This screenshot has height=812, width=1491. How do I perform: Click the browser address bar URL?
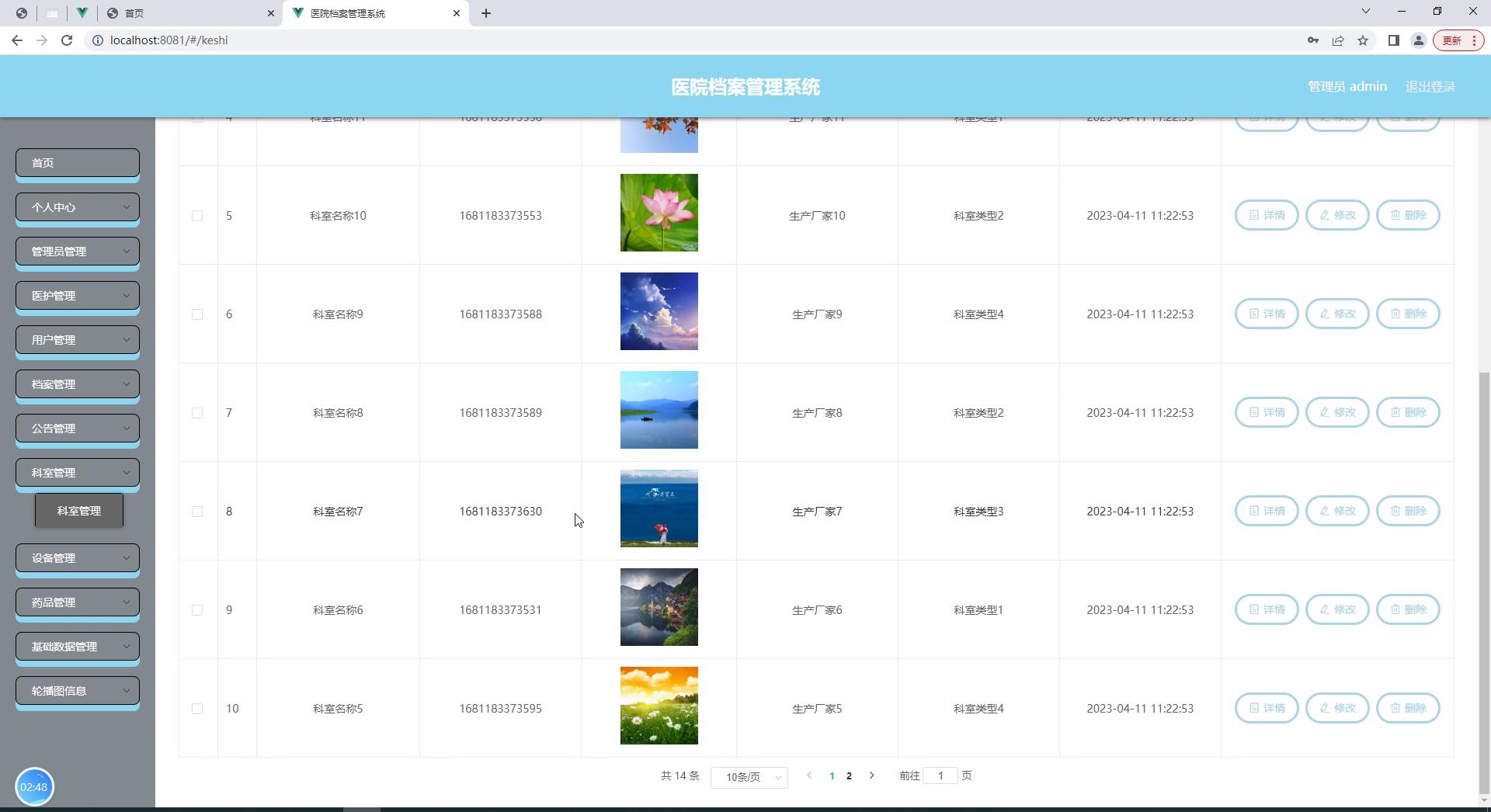[x=169, y=40]
